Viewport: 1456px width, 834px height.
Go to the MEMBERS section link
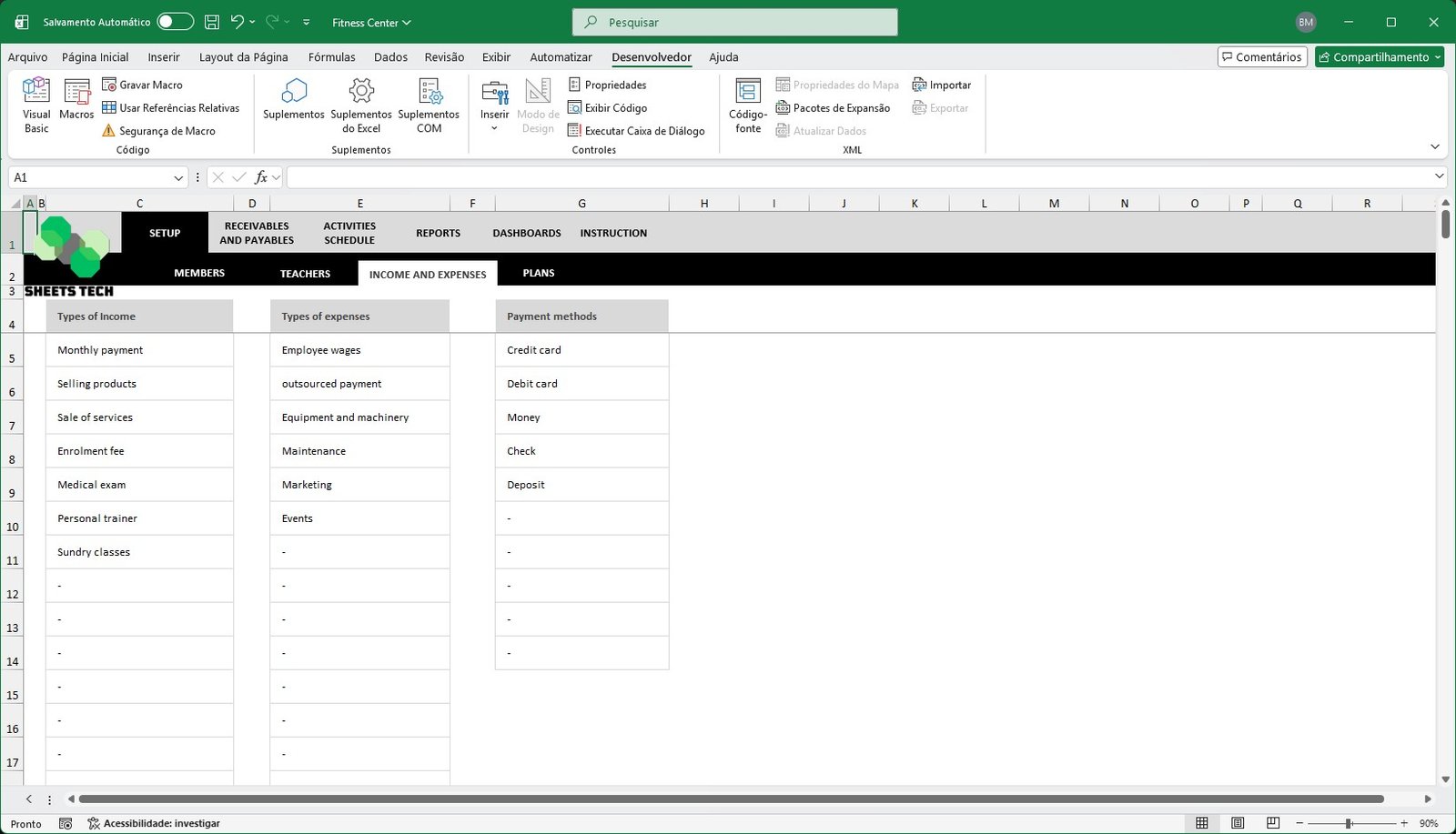tap(199, 273)
